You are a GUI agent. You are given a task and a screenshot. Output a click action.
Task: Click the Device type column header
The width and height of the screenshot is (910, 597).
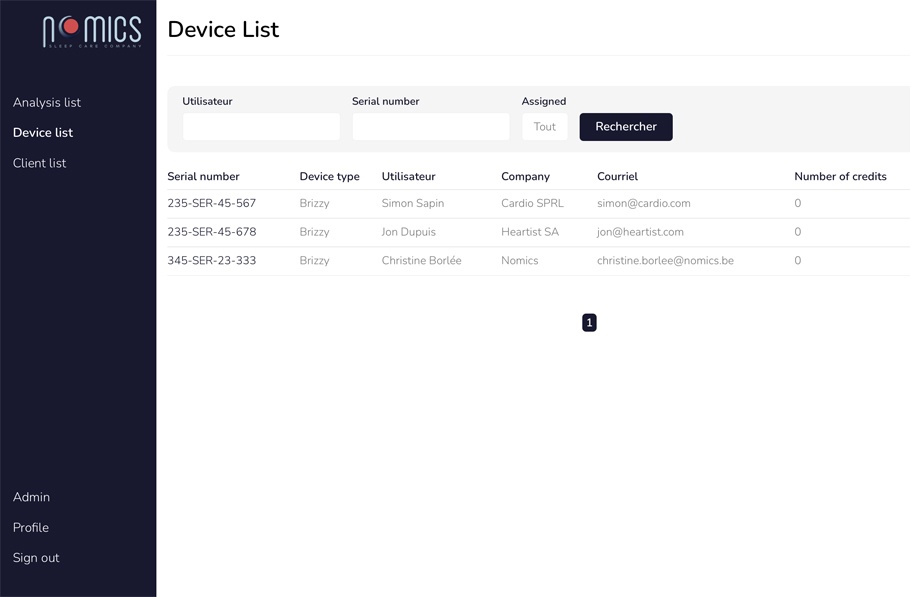tap(329, 176)
